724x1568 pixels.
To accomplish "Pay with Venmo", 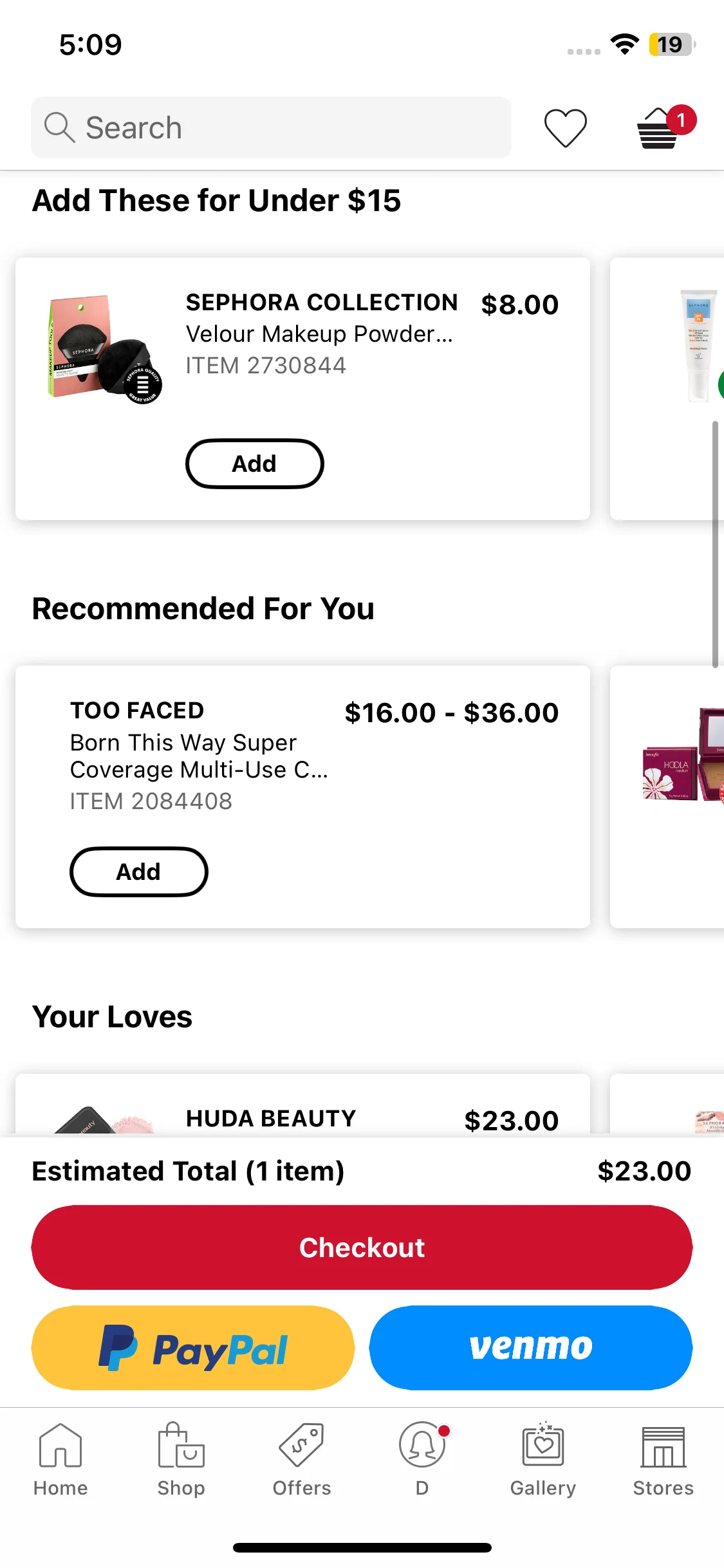I will click(531, 1348).
